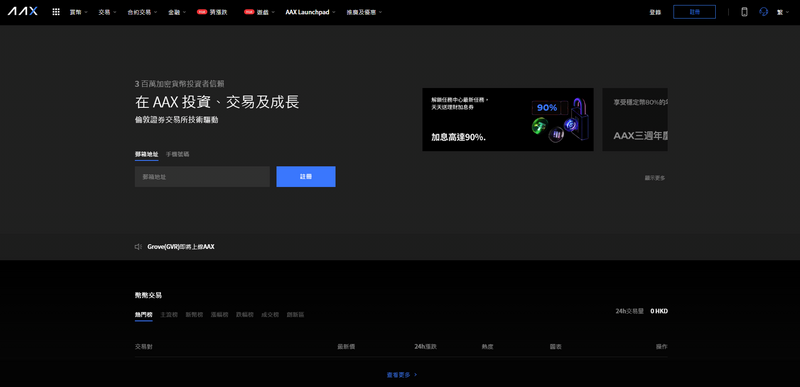Select the 創新區 tab
This screenshot has height=387, width=800.
click(x=295, y=315)
